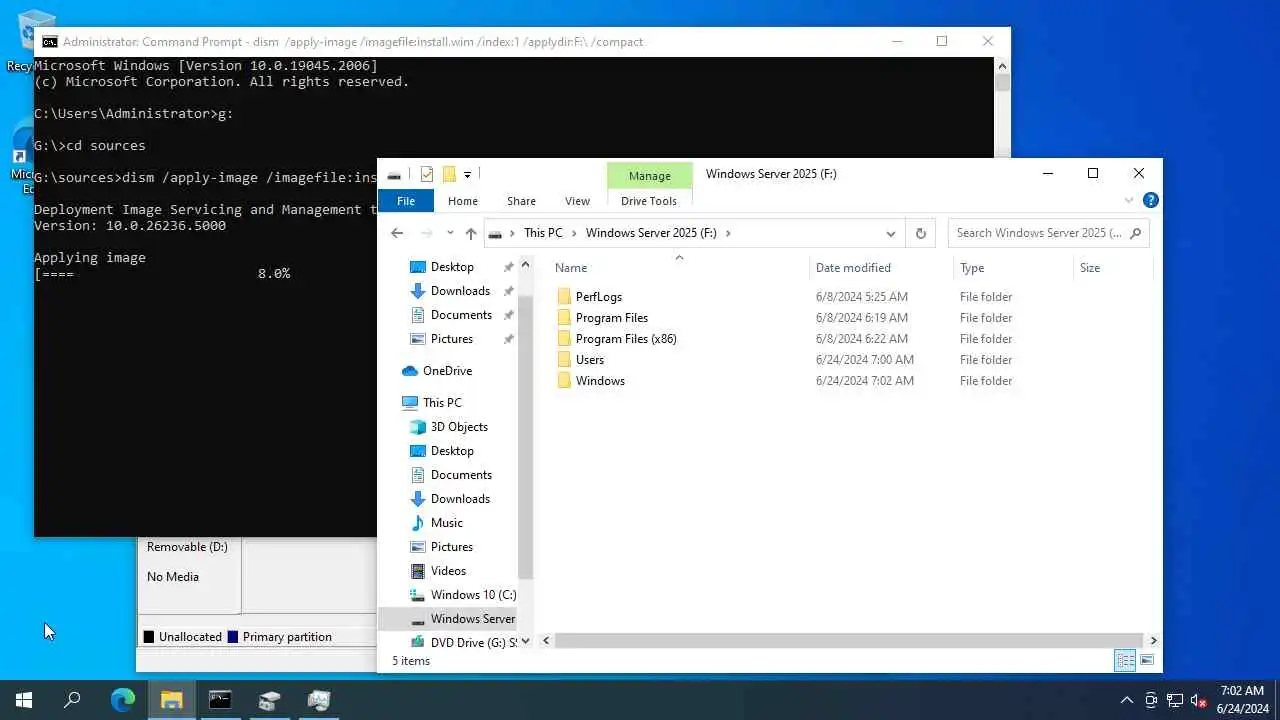
Task: Open Videos under This PC
Action: [448, 571]
